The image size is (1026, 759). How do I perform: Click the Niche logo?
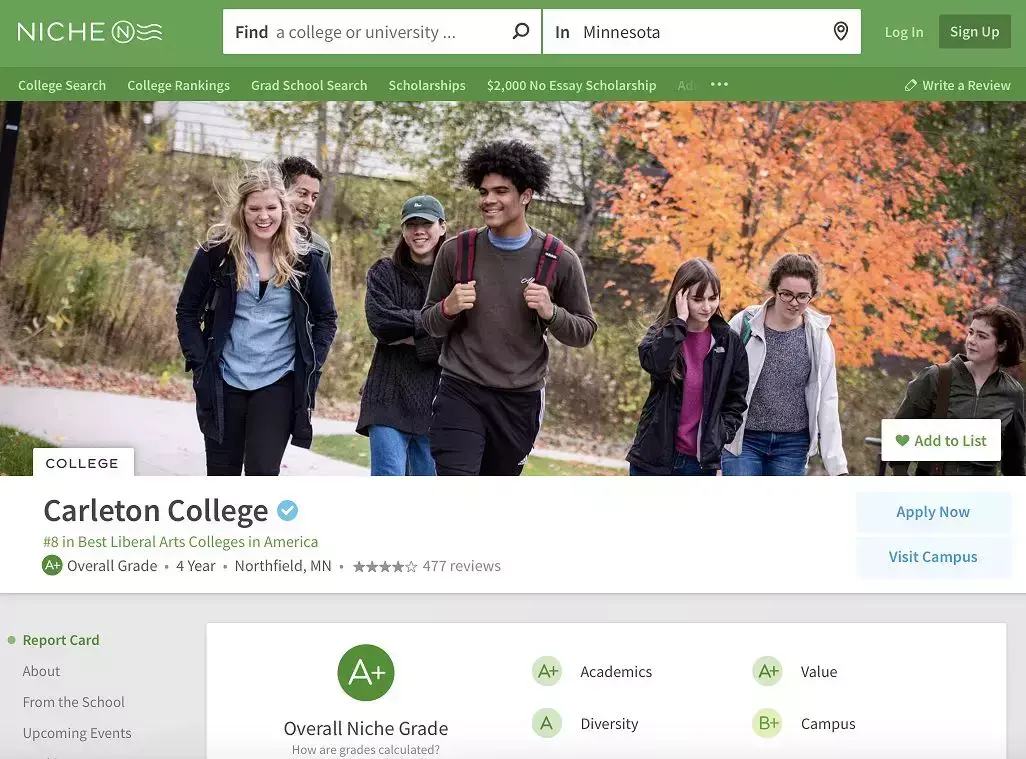click(90, 31)
